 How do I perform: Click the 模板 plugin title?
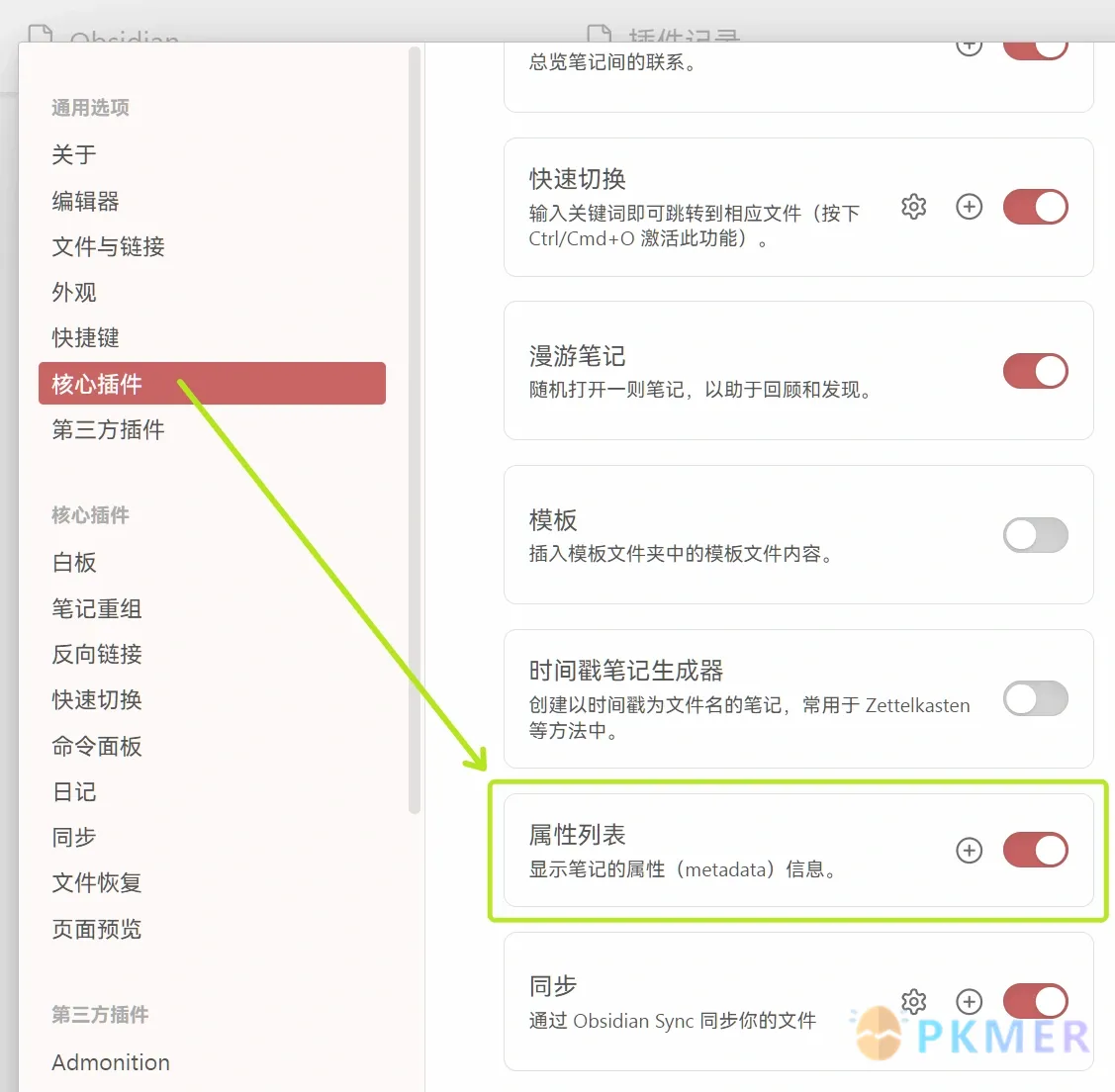pos(553,520)
